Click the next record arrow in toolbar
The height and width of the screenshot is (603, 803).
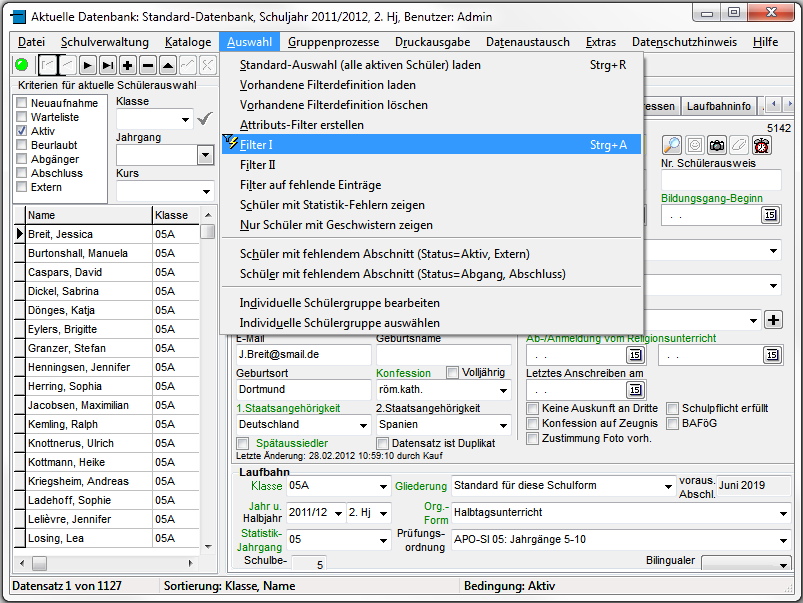(88, 65)
